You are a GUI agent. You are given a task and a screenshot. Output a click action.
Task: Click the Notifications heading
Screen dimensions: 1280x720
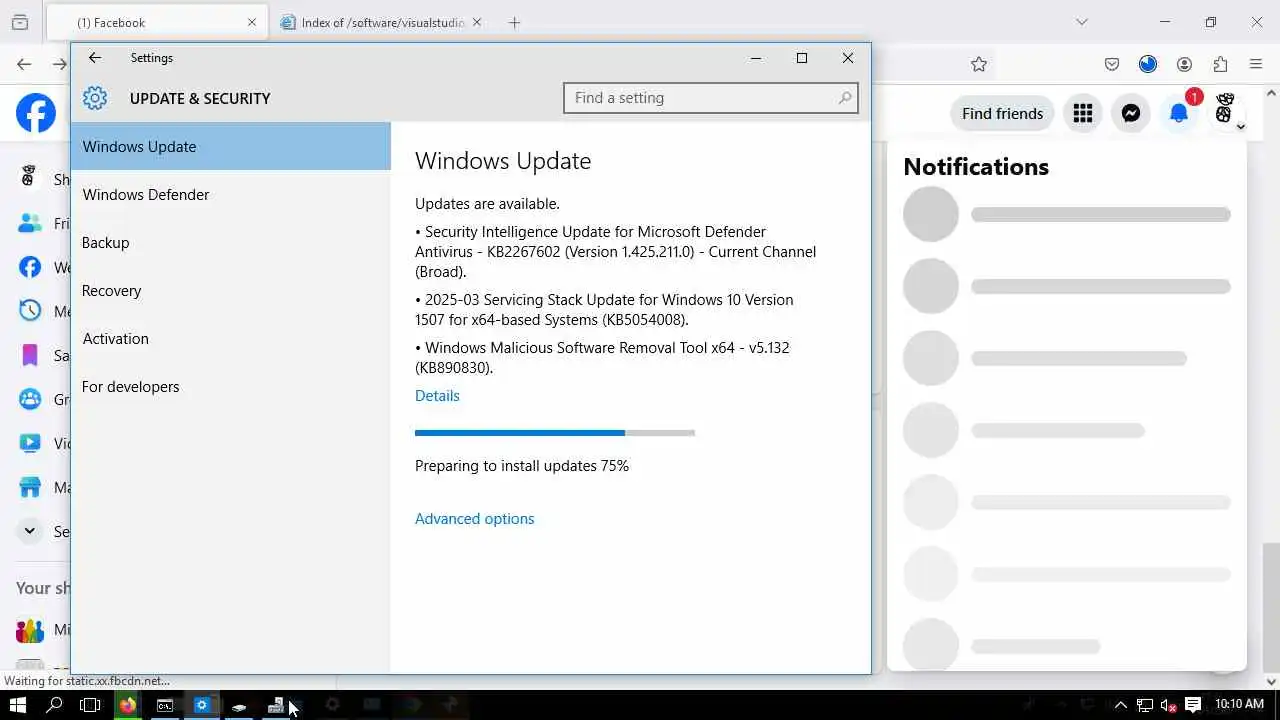(x=976, y=167)
